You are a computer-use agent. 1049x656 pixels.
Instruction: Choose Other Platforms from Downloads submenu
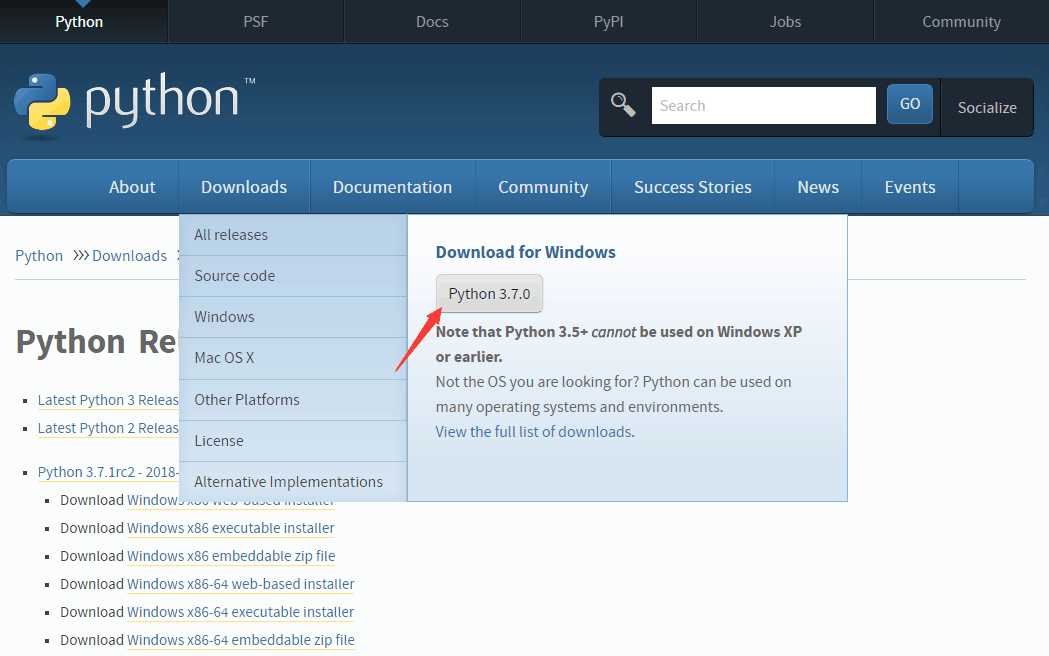[293, 399]
